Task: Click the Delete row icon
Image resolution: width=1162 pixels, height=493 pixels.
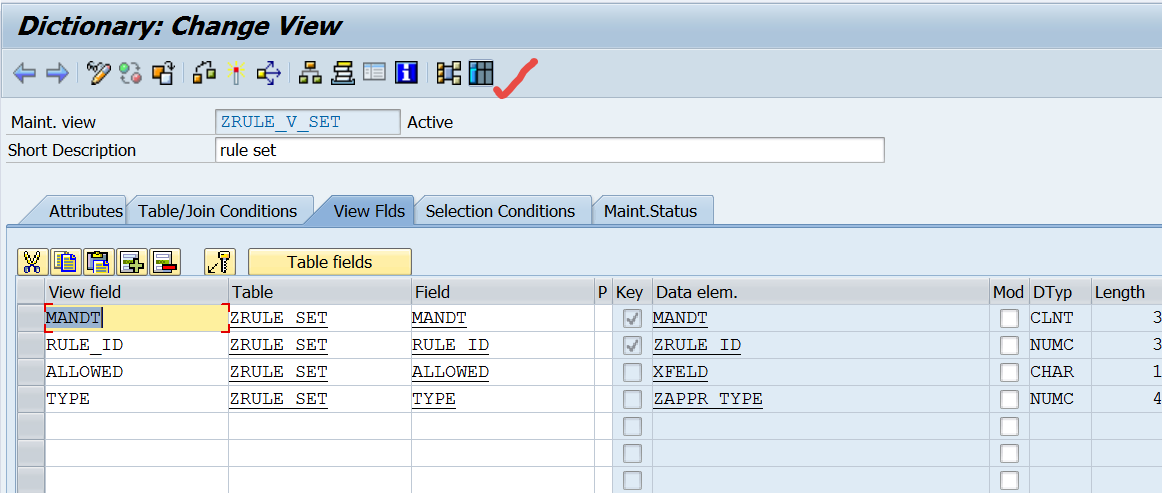Action: click(165, 262)
